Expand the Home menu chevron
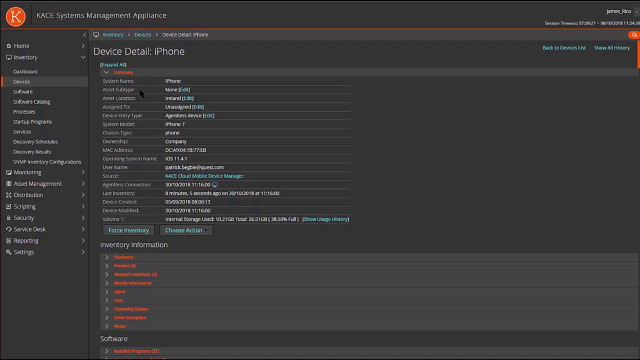Viewport: 640px width, 360px height. [83, 46]
